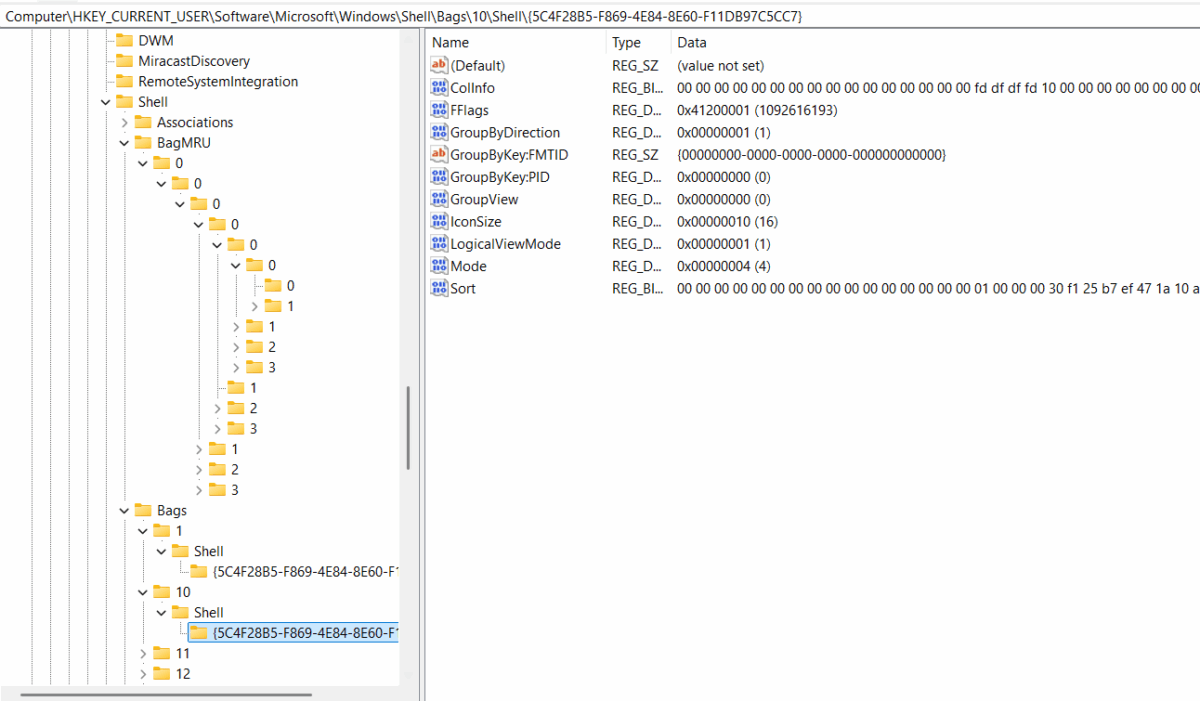The width and height of the screenshot is (1200, 701).
Task: Select the IconSize DWORD icon
Action: coord(438,221)
